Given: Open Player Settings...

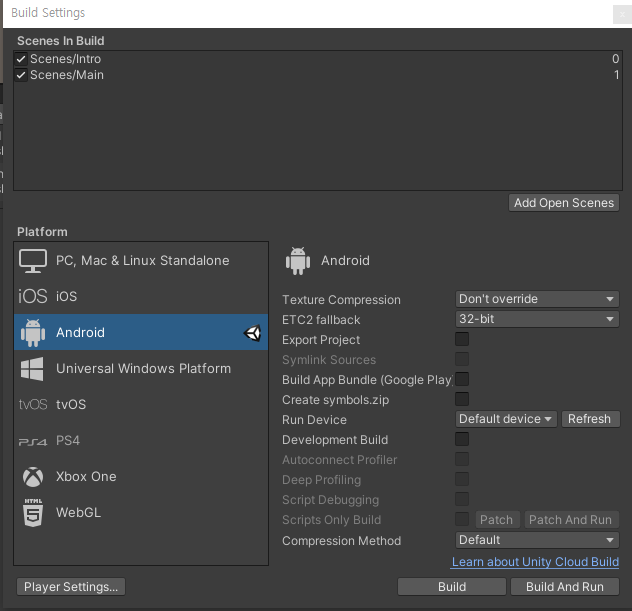Looking at the screenshot, I should 71,587.
